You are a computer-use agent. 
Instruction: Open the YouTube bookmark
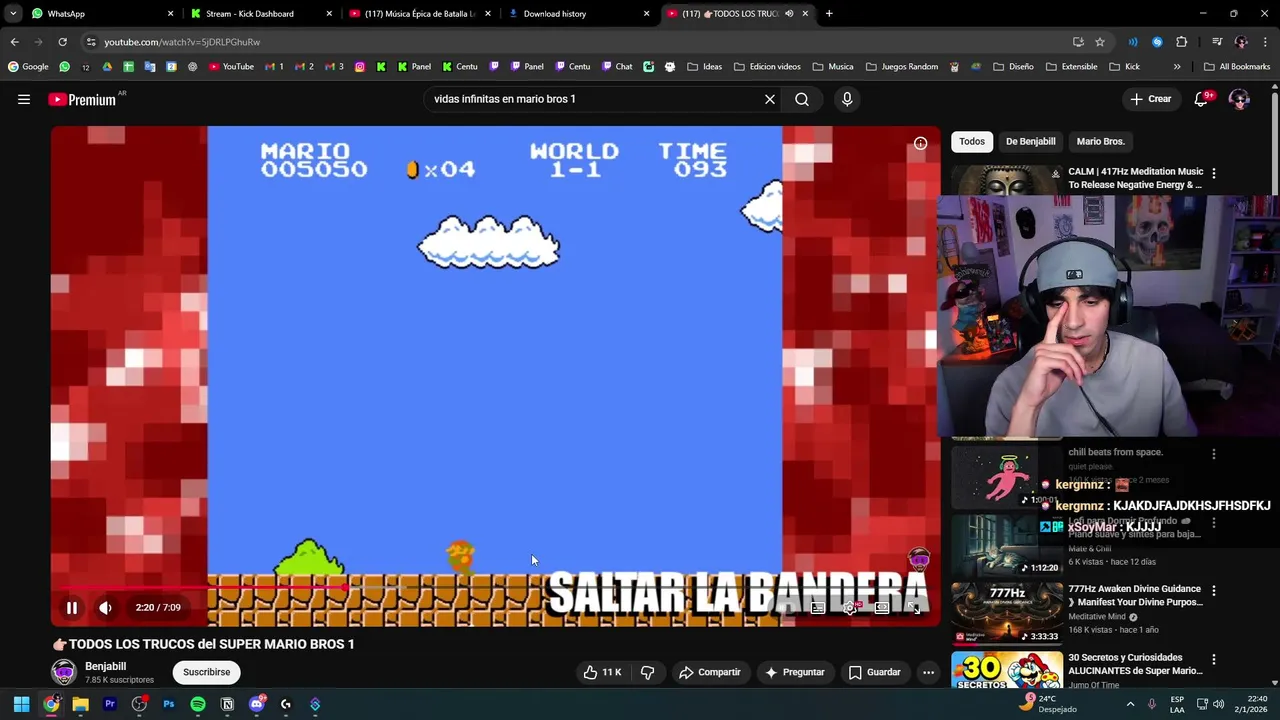230,67
